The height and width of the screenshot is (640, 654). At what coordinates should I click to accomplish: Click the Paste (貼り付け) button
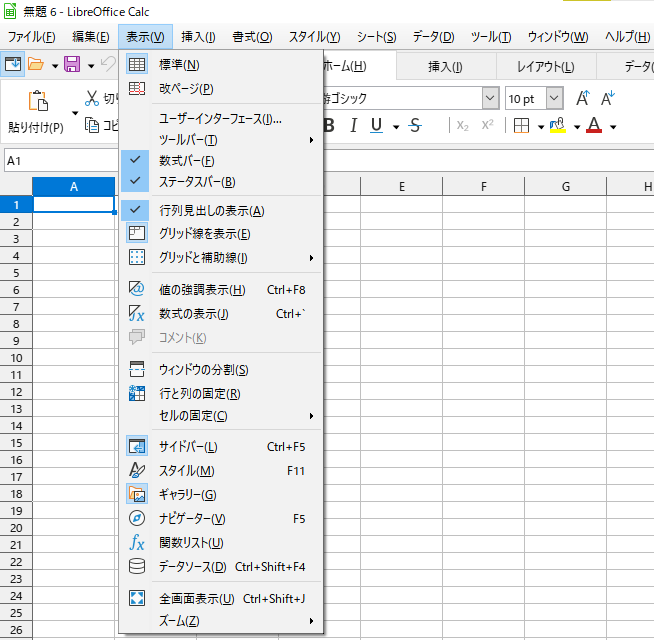pos(36,113)
